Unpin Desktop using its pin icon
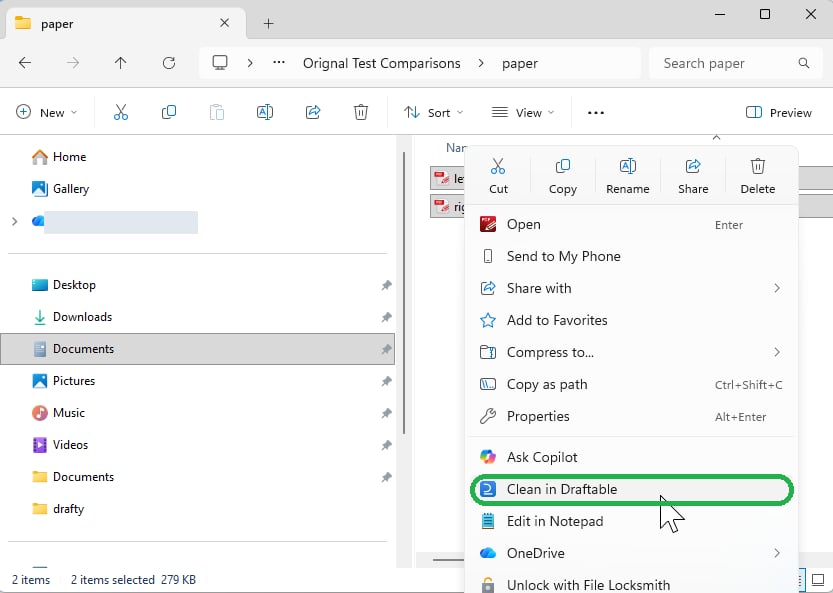The height and width of the screenshot is (593, 833). [x=386, y=285]
